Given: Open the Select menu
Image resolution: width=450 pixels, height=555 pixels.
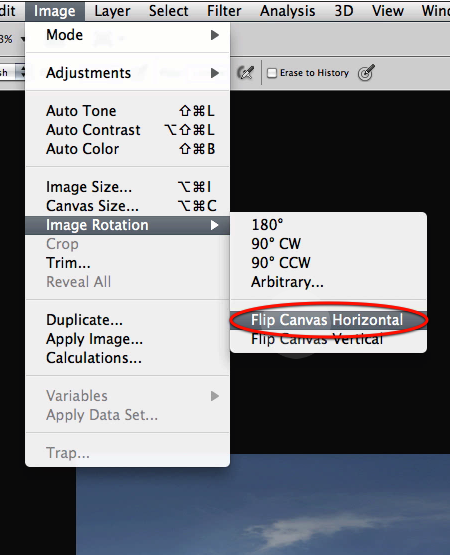Looking at the screenshot, I should click(169, 11).
